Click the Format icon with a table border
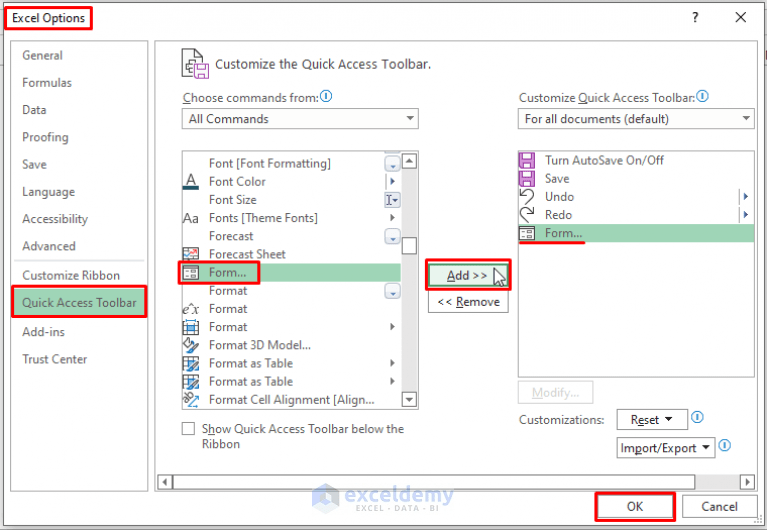 (x=191, y=327)
